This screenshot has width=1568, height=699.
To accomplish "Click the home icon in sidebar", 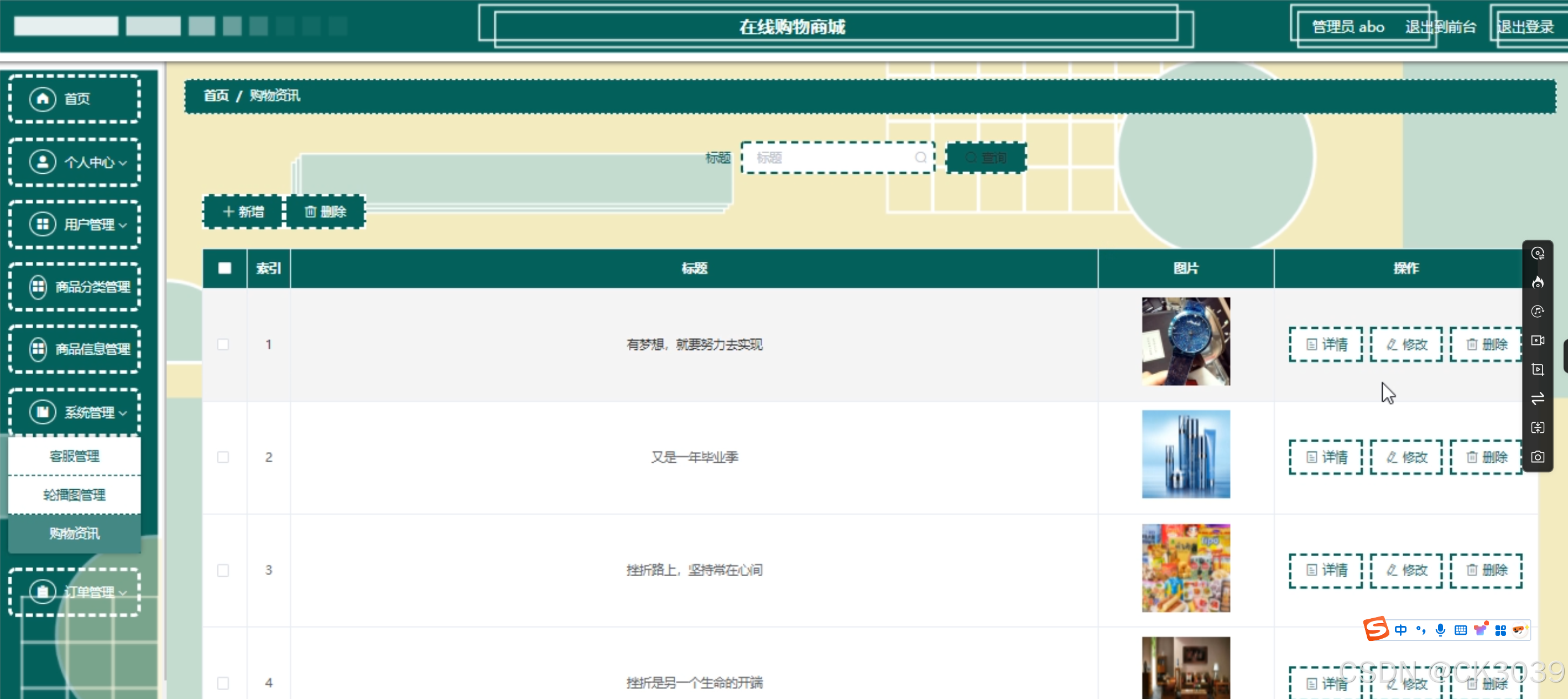I will 43,99.
